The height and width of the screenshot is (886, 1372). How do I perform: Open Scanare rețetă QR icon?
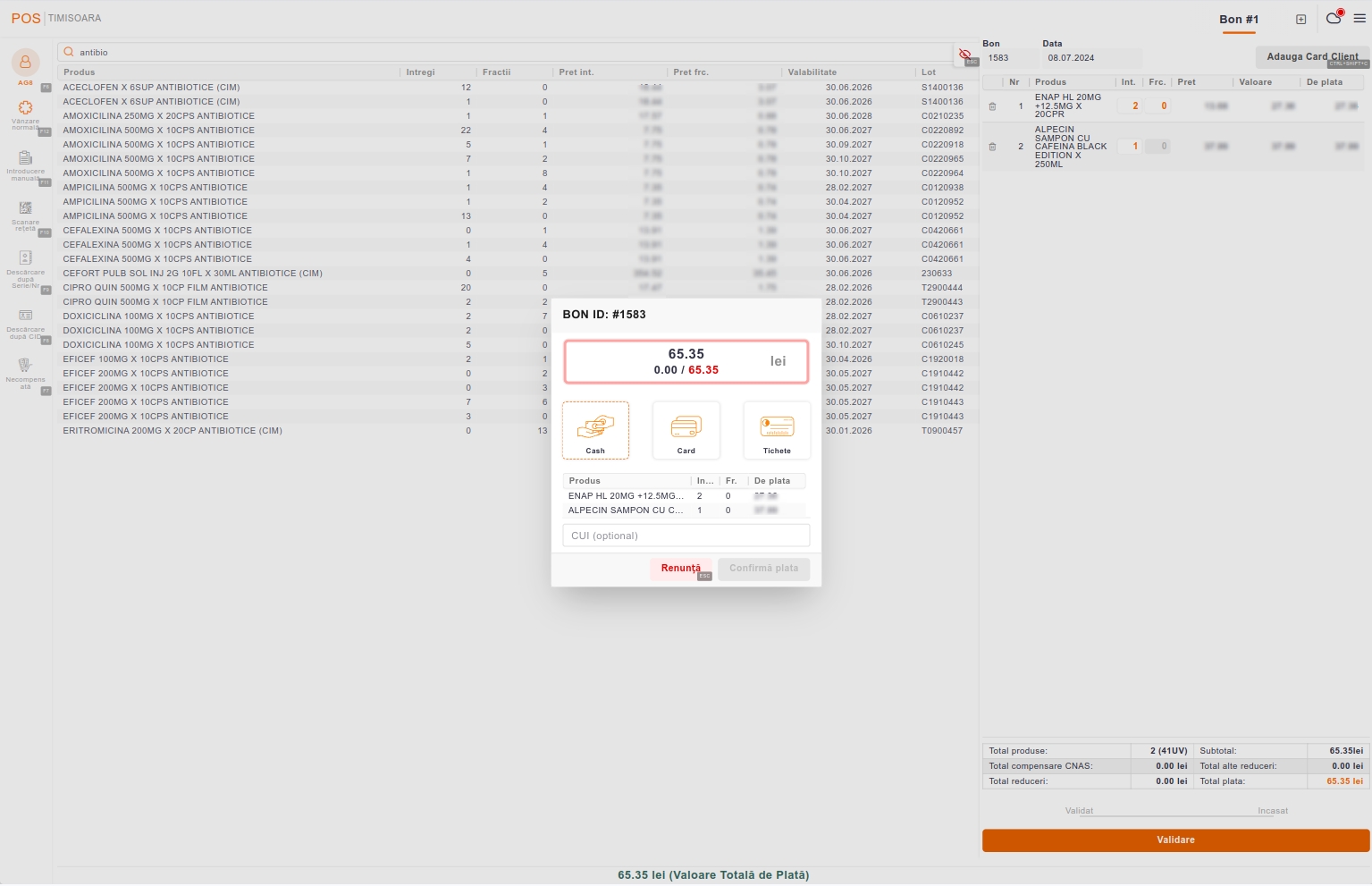pyautogui.click(x=25, y=208)
